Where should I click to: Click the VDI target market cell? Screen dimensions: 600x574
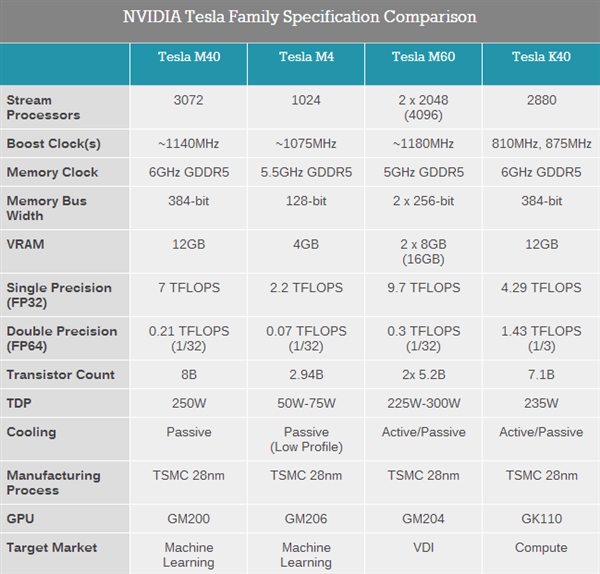423,548
